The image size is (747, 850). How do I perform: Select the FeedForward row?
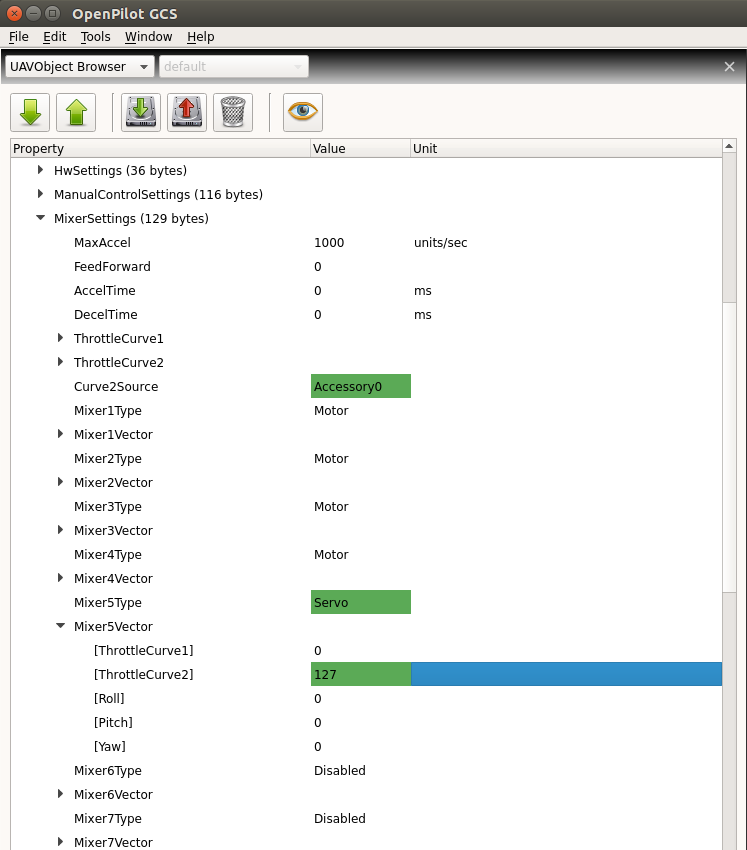point(366,266)
